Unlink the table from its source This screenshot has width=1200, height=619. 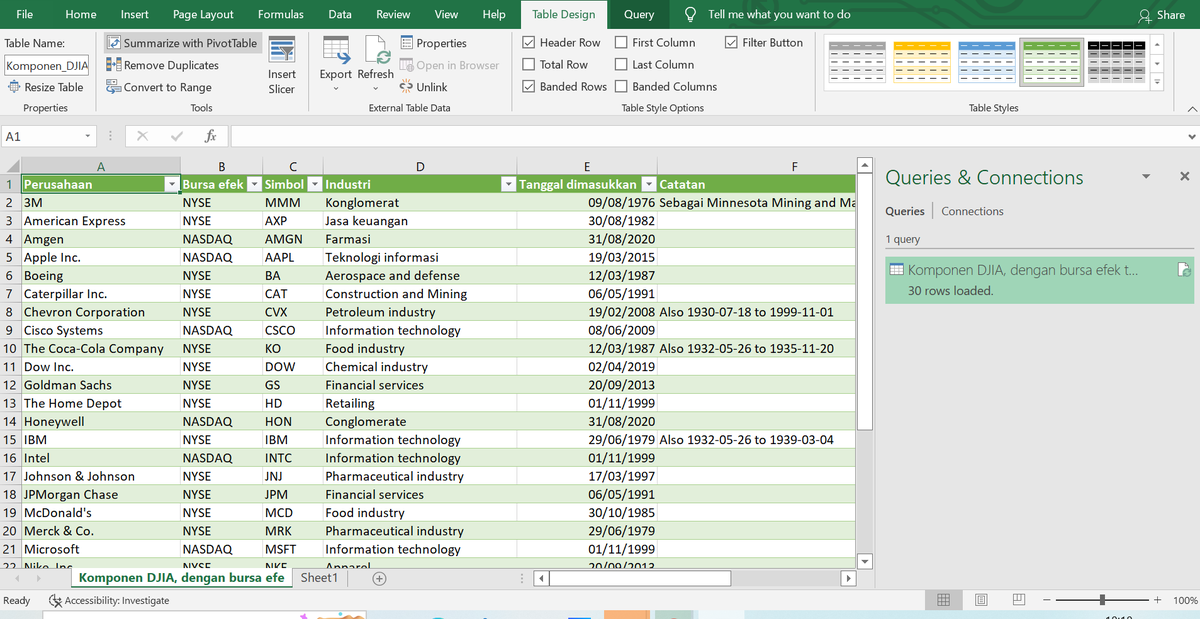click(x=423, y=87)
